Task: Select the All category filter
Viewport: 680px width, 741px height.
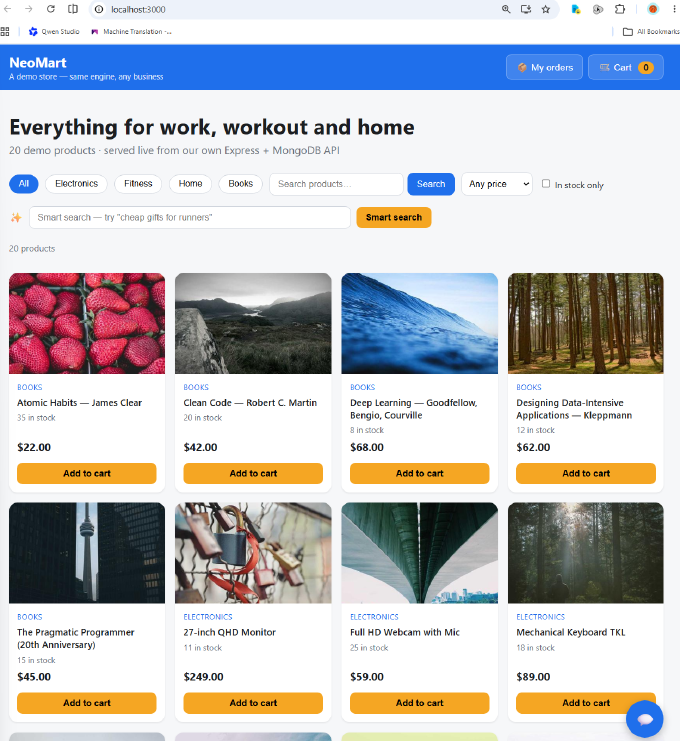Action: coord(24,184)
